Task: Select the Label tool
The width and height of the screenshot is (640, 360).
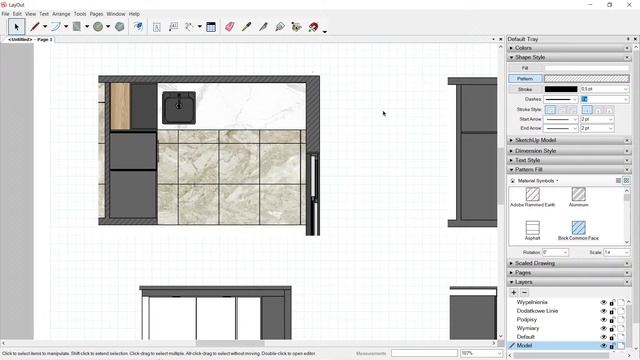Action: (173, 27)
